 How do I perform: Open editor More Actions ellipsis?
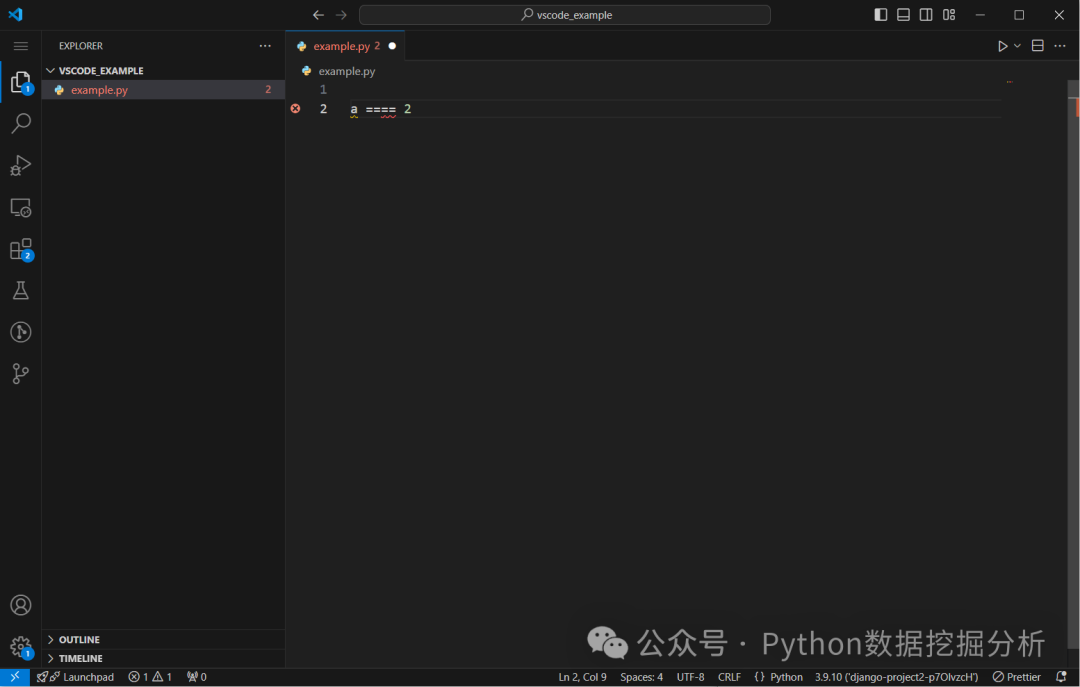[1059, 45]
